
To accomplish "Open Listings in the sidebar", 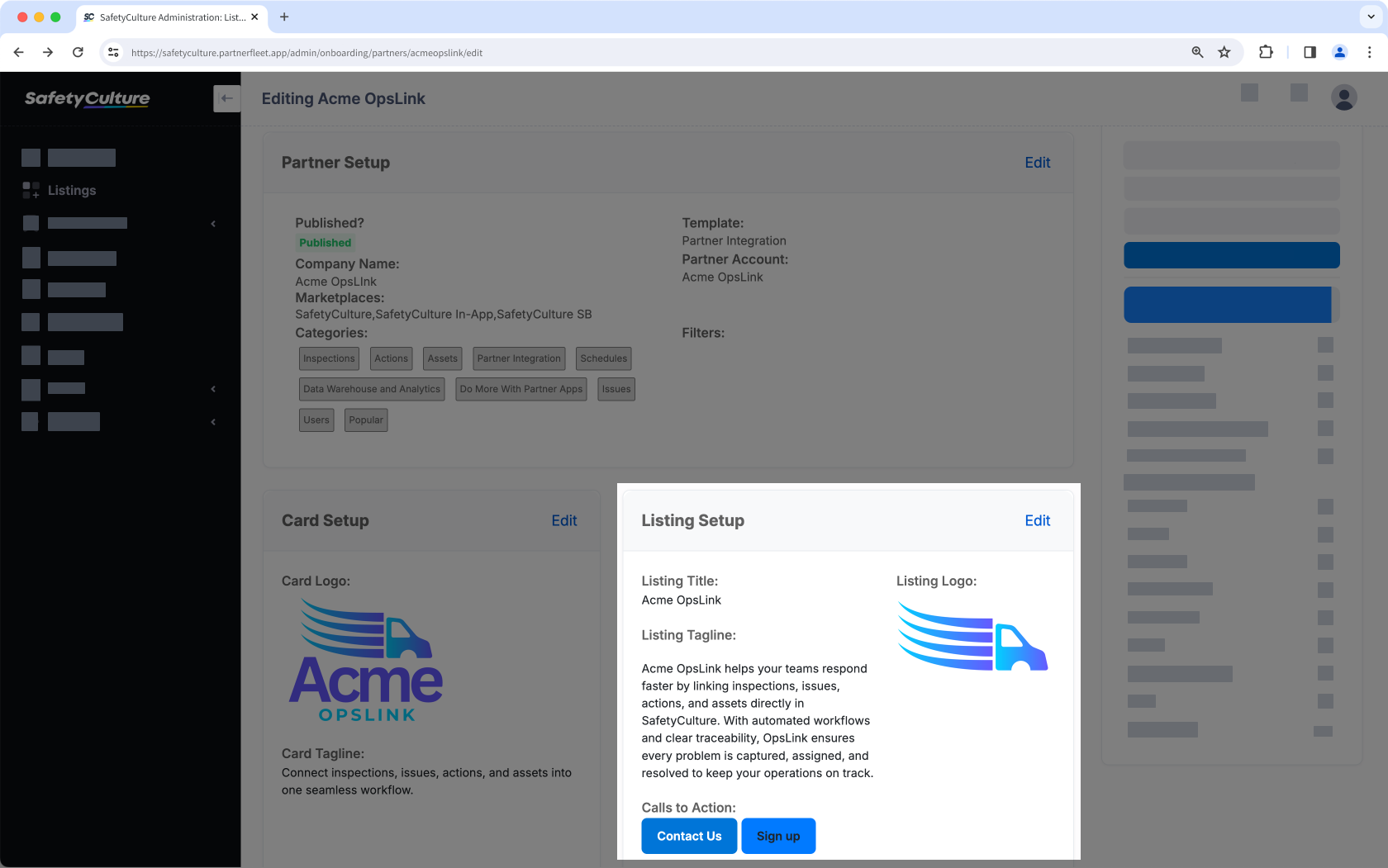I will tap(72, 190).
